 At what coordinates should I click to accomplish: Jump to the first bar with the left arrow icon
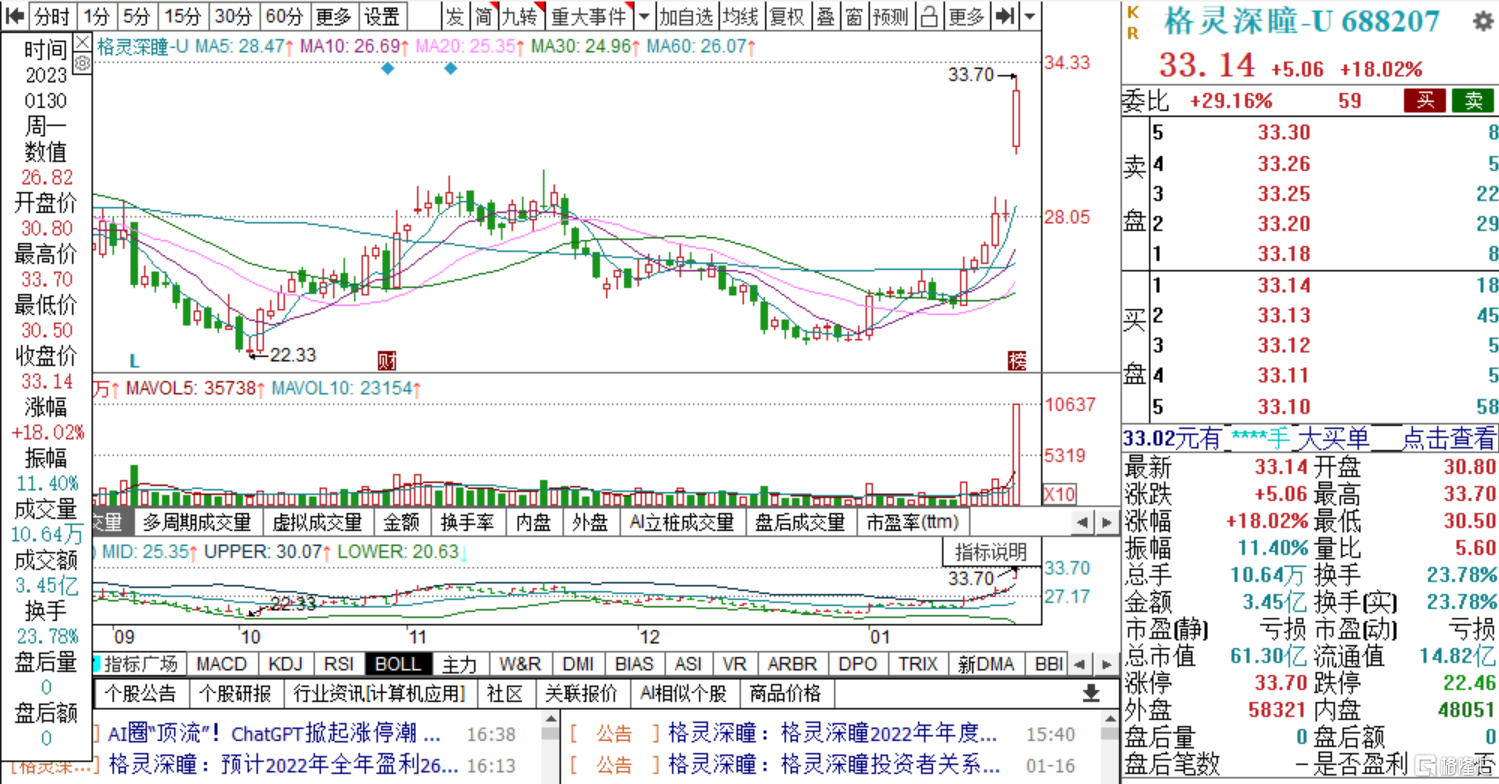pos(15,16)
